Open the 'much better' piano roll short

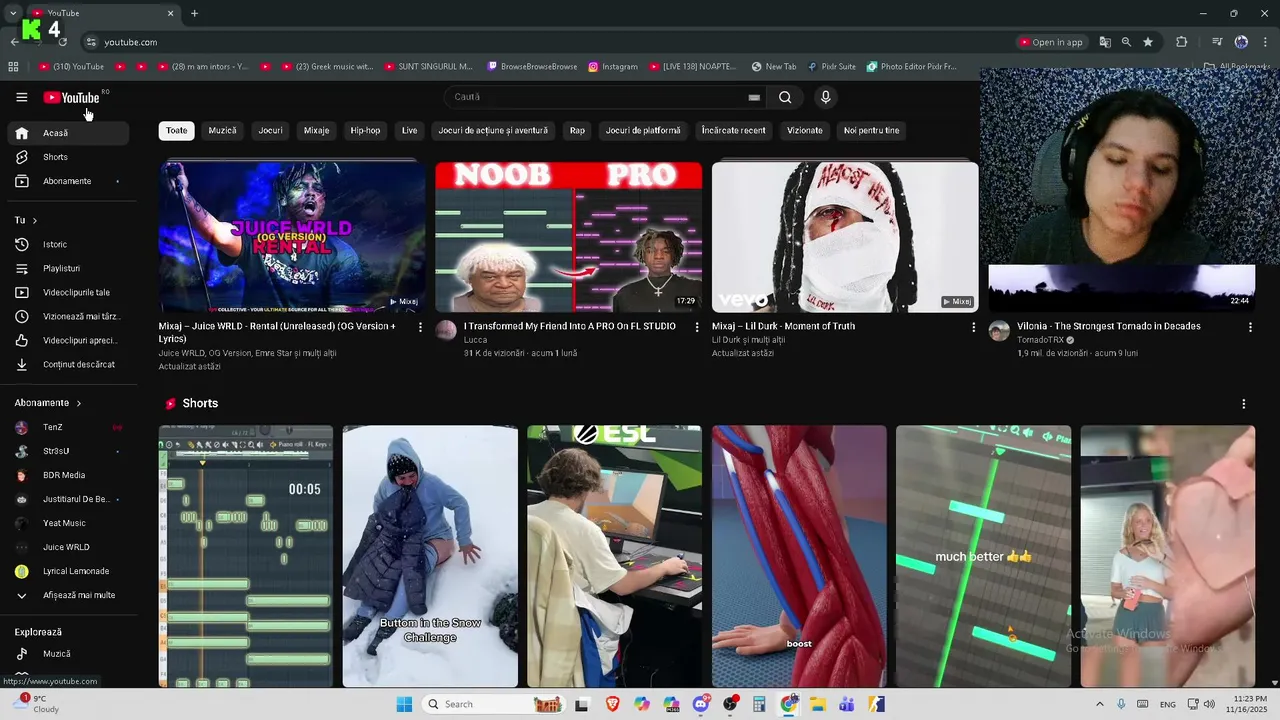(x=983, y=556)
